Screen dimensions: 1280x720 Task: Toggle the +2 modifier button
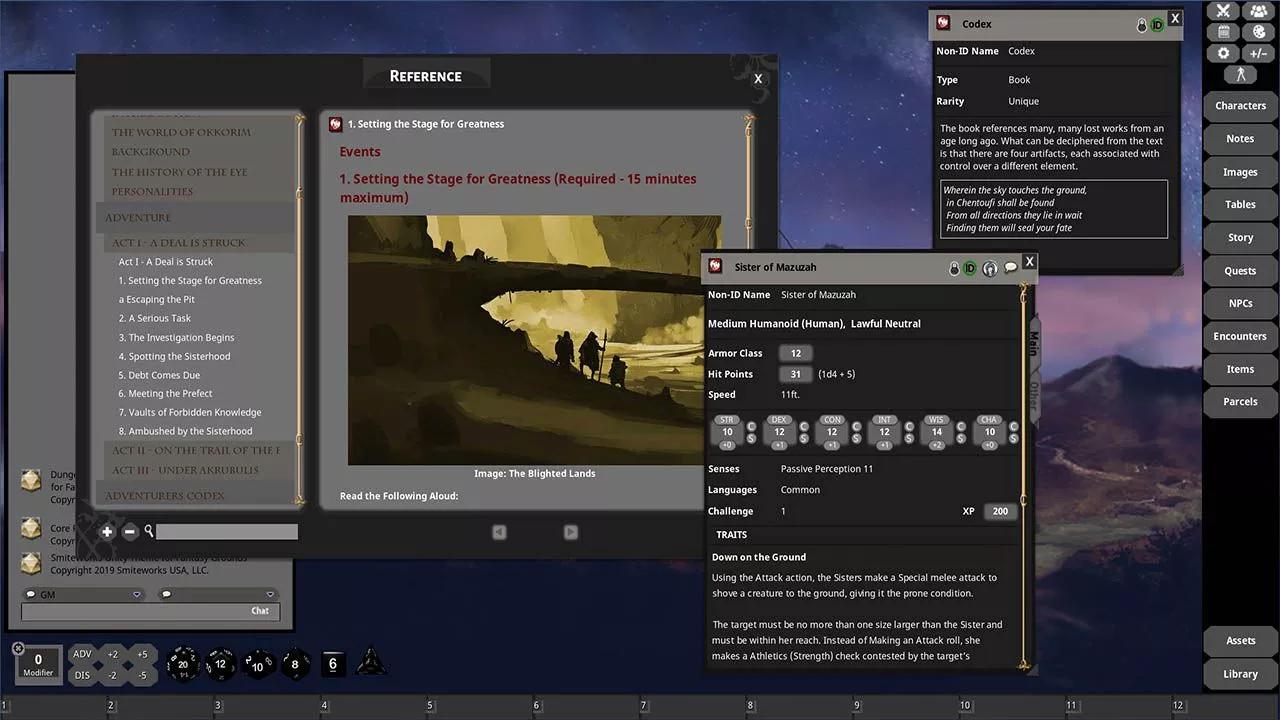pyautogui.click(x=113, y=654)
